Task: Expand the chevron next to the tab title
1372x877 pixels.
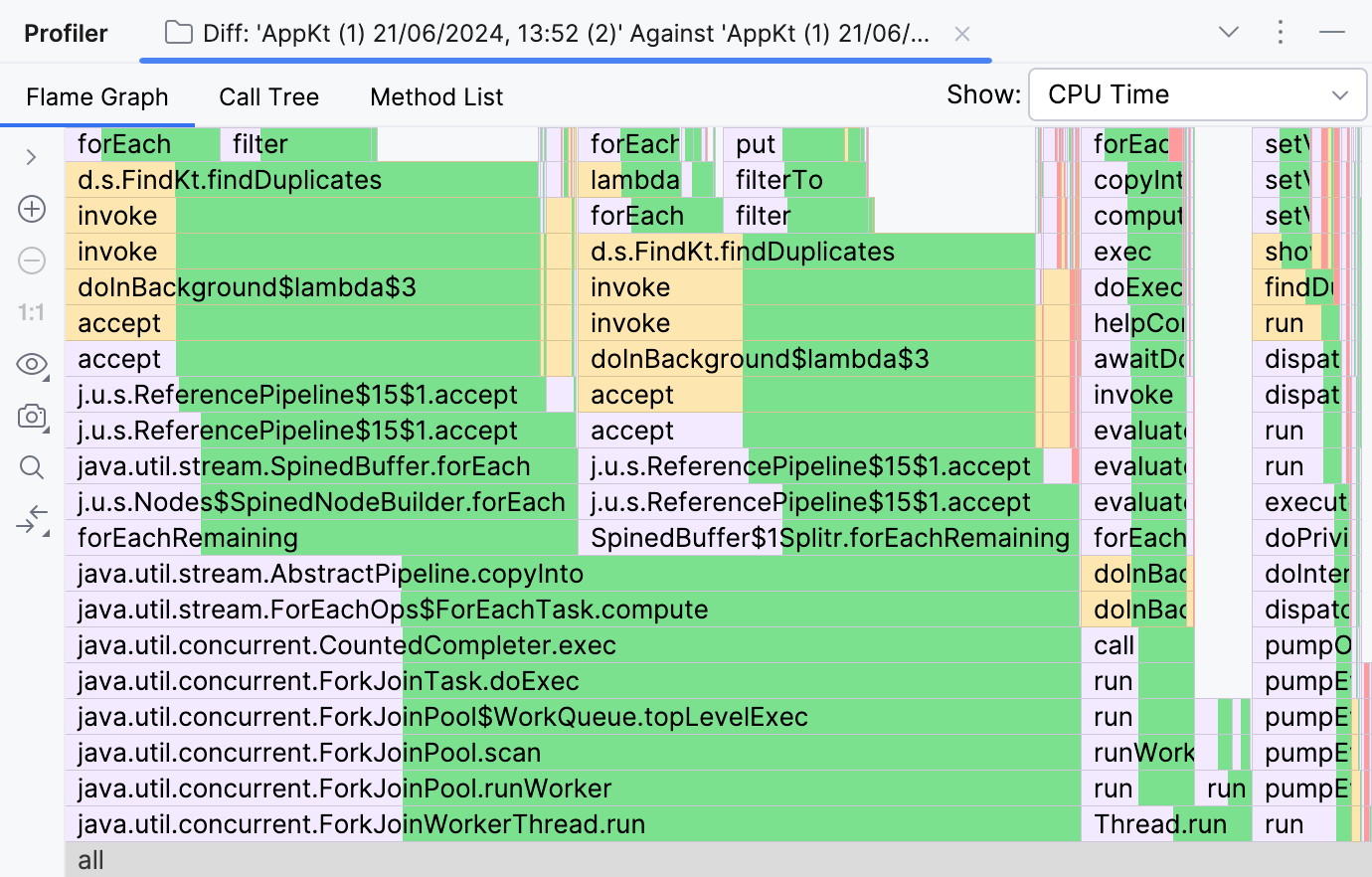Action: point(1229,32)
